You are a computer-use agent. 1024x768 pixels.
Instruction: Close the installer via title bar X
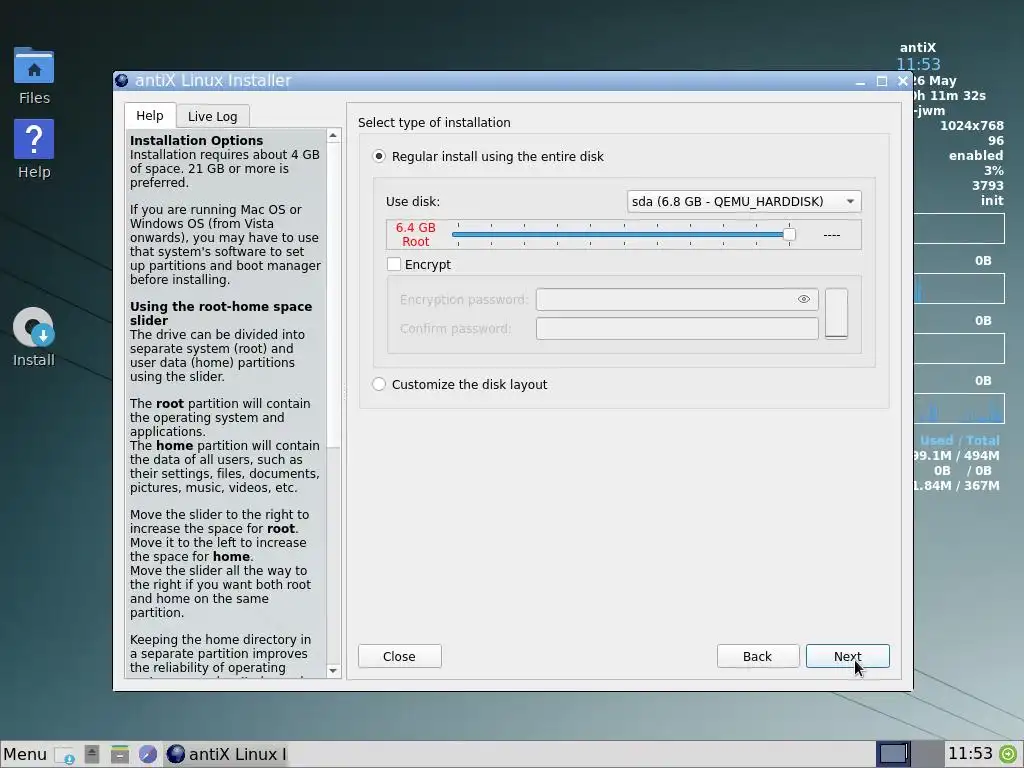(x=903, y=81)
